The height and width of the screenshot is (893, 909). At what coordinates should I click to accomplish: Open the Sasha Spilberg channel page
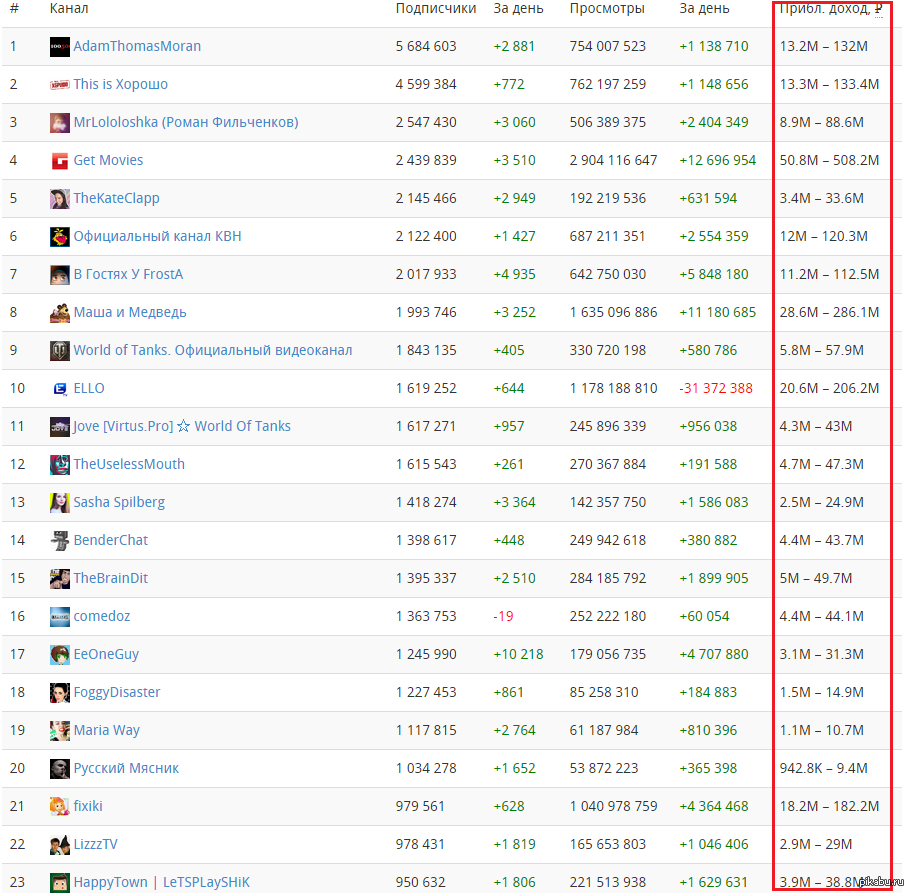click(x=119, y=502)
